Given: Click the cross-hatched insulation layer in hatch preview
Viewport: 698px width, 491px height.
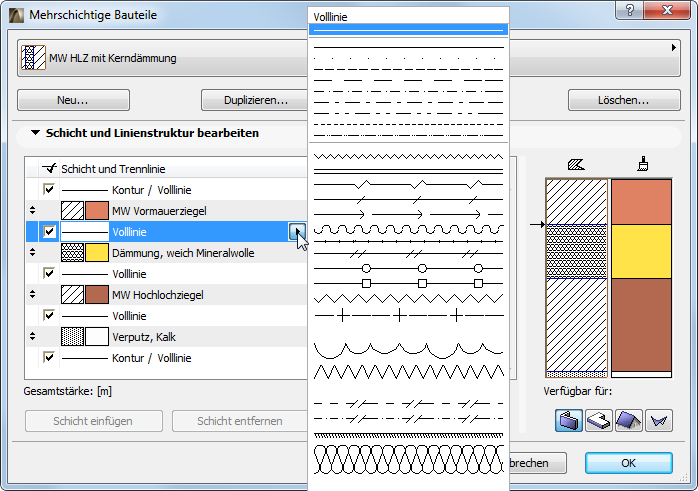Looking at the screenshot, I should [x=576, y=252].
